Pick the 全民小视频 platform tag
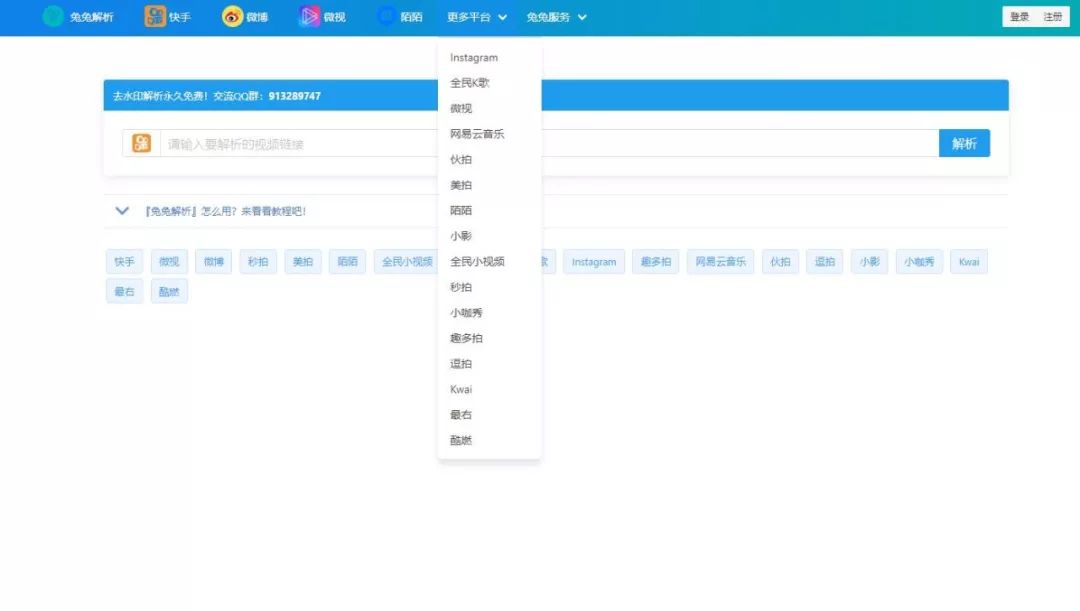This screenshot has height=611, width=1080. [x=406, y=262]
